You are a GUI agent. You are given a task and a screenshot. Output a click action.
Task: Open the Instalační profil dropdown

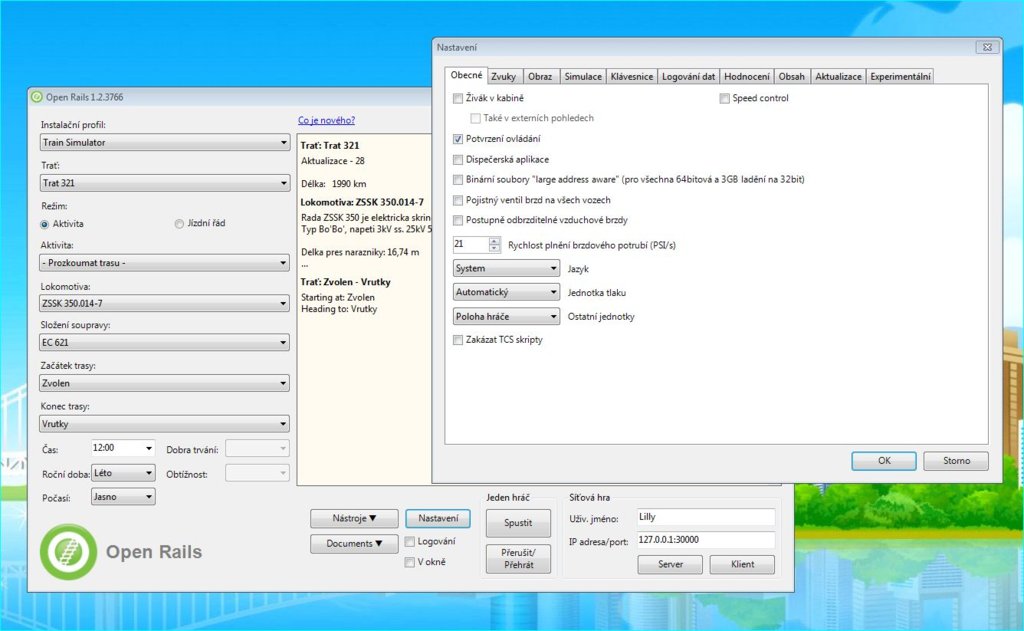click(165, 142)
